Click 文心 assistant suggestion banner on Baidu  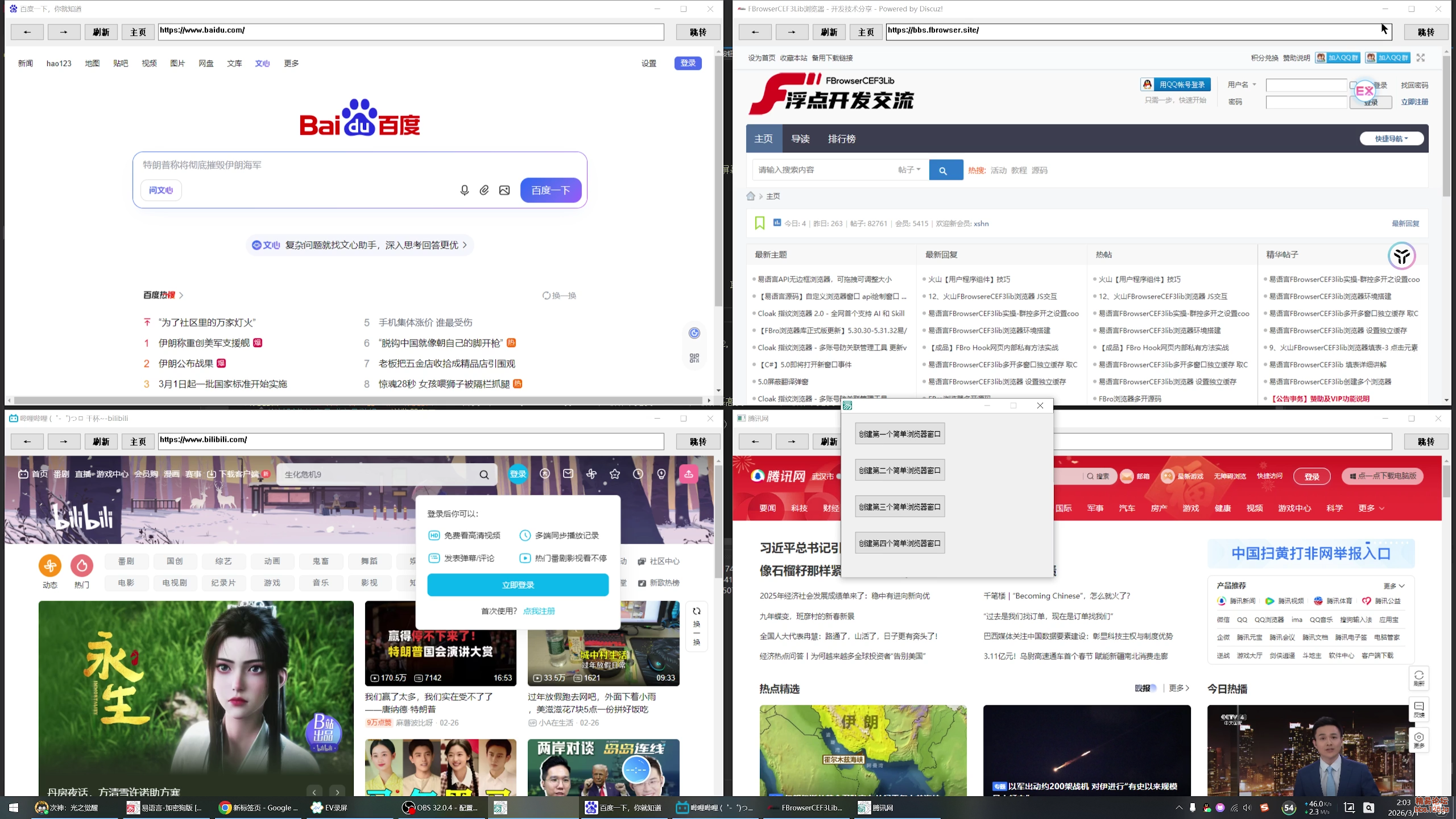pos(360,245)
